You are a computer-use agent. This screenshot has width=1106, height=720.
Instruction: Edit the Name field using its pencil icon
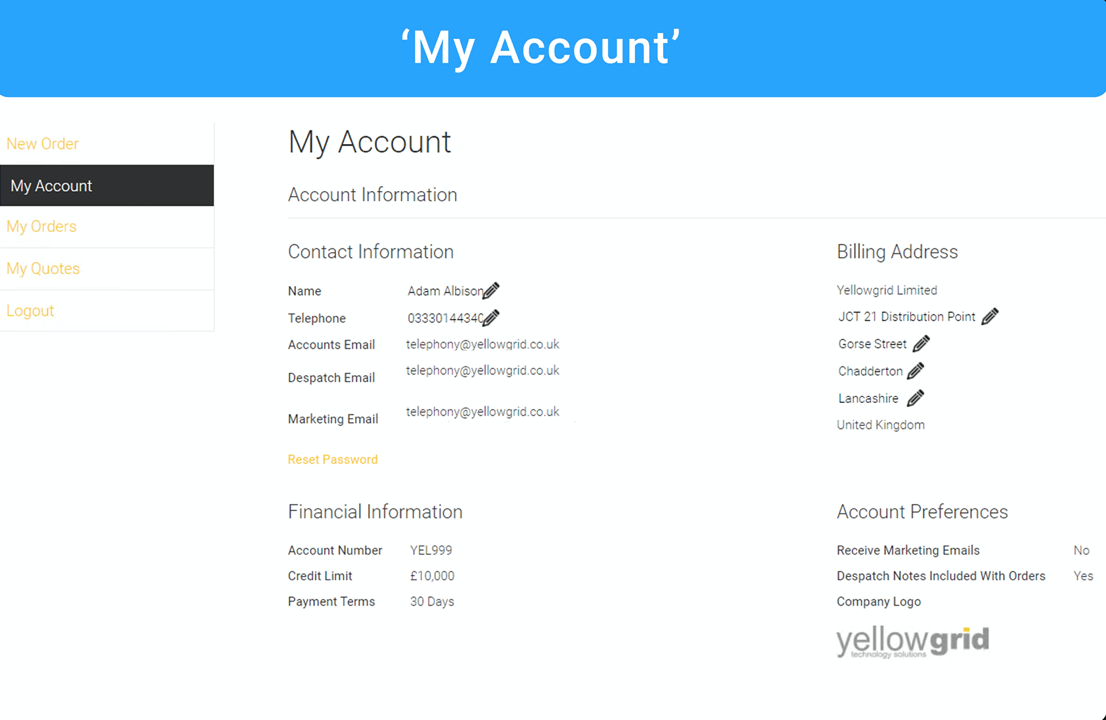click(x=492, y=290)
